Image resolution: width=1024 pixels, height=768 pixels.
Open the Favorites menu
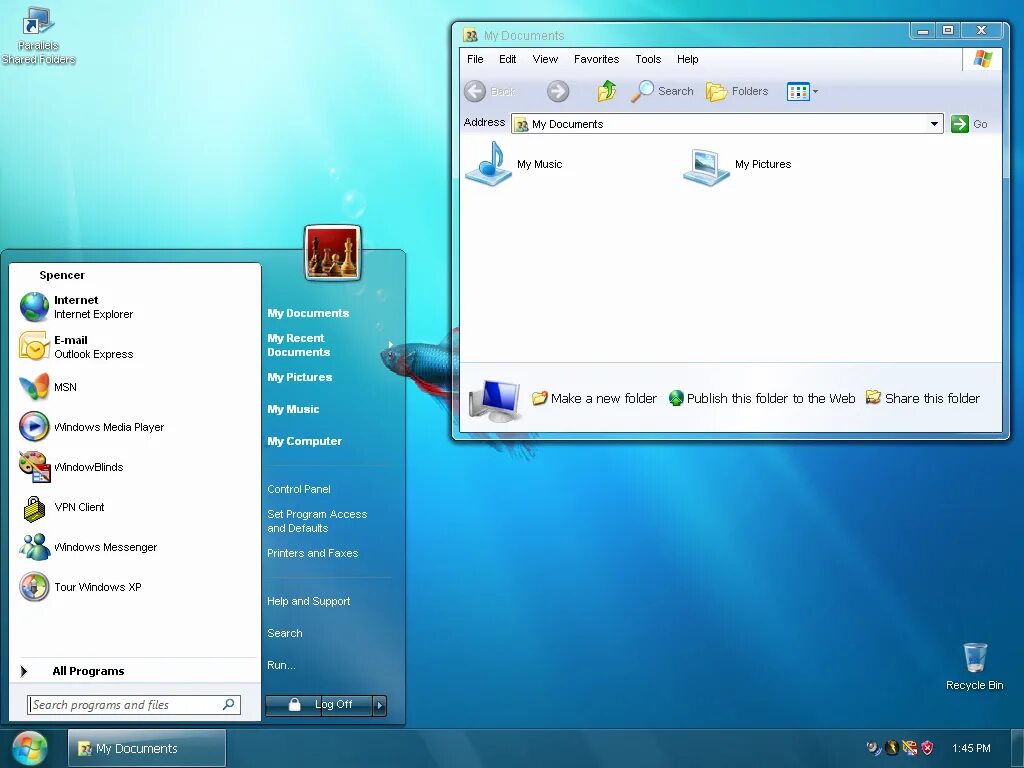tap(596, 59)
